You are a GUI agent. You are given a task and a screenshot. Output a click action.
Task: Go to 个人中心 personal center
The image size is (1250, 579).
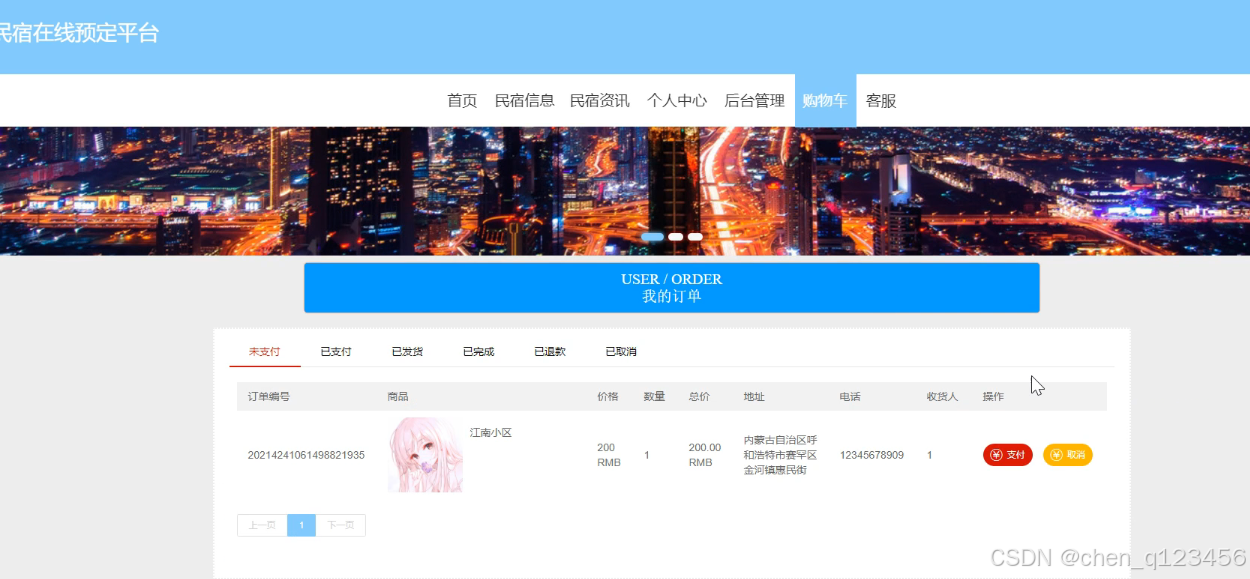[x=677, y=100]
